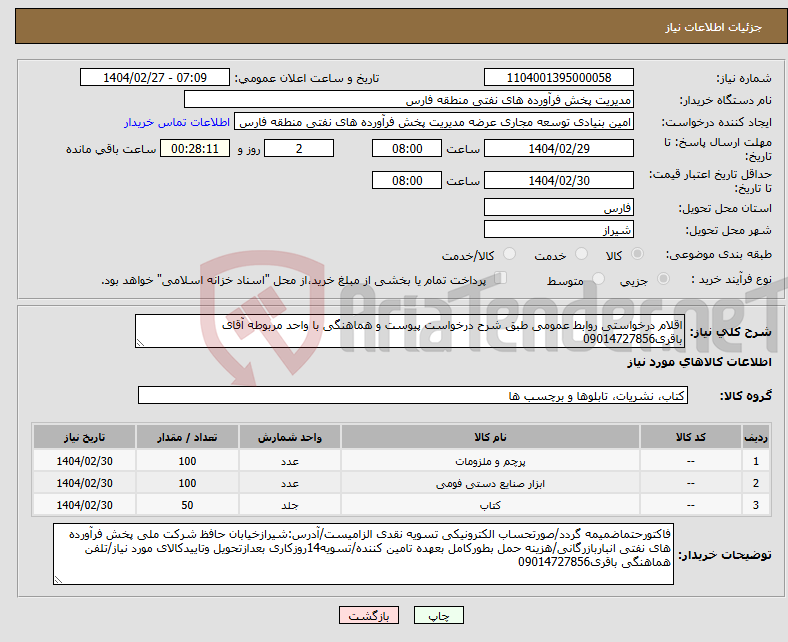This screenshot has width=788, height=642.
Task: Click the request creator field
Action: (x=434, y=122)
